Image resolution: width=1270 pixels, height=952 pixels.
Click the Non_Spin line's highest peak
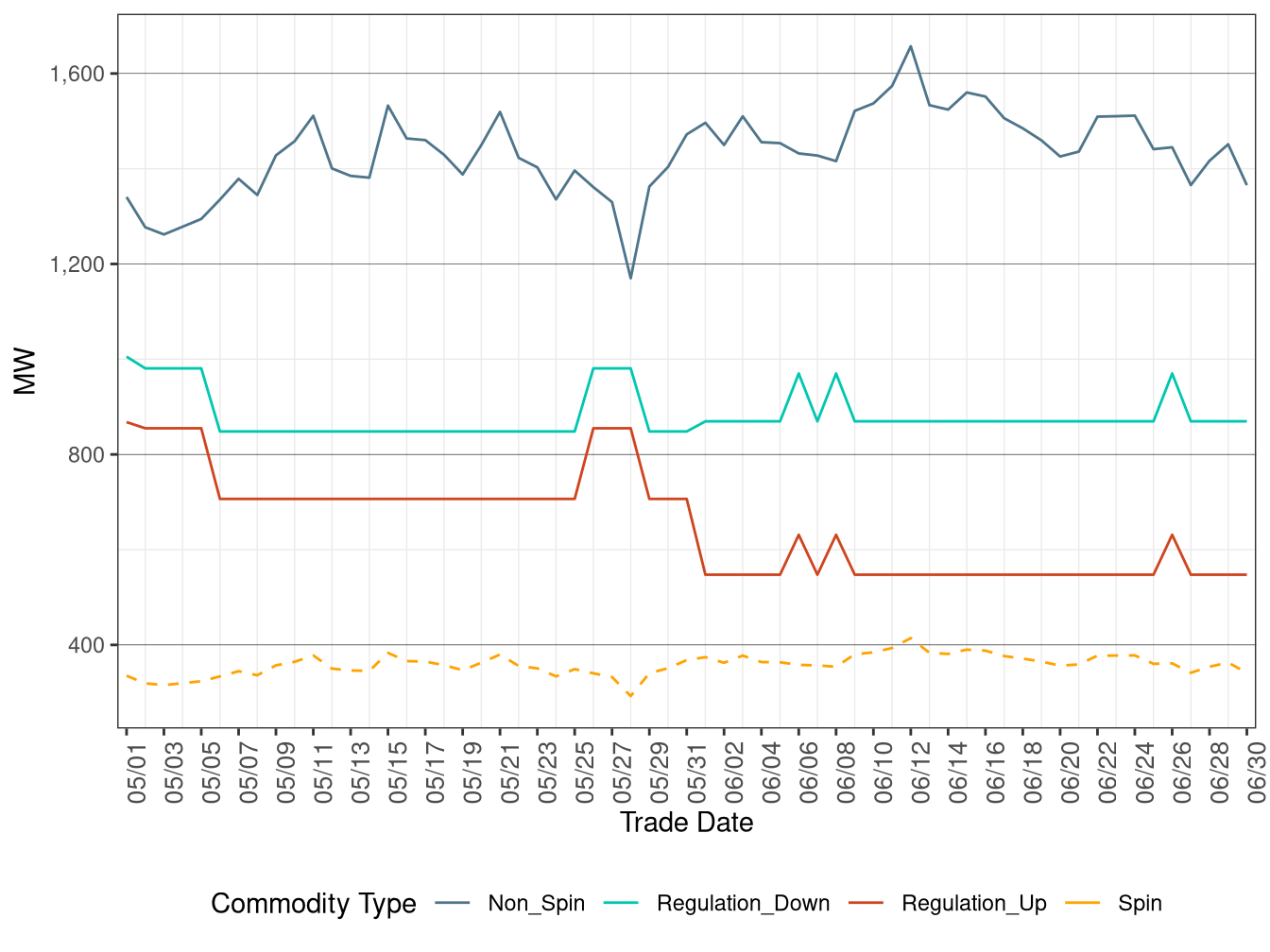point(911,46)
